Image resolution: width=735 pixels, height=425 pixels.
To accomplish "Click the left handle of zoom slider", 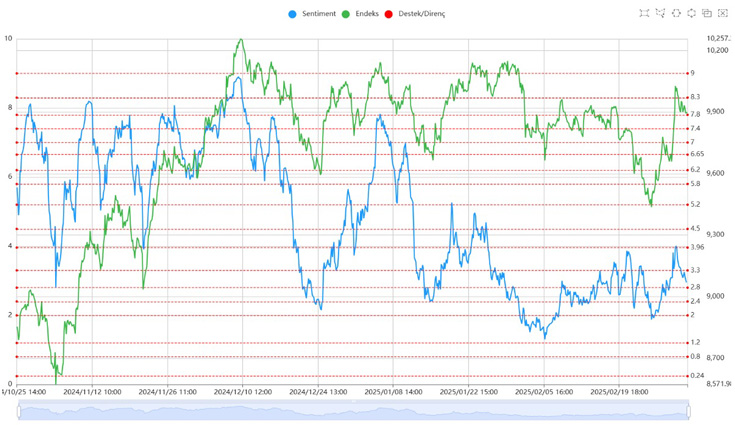I will pyautogui.click(x=18, y=411).
